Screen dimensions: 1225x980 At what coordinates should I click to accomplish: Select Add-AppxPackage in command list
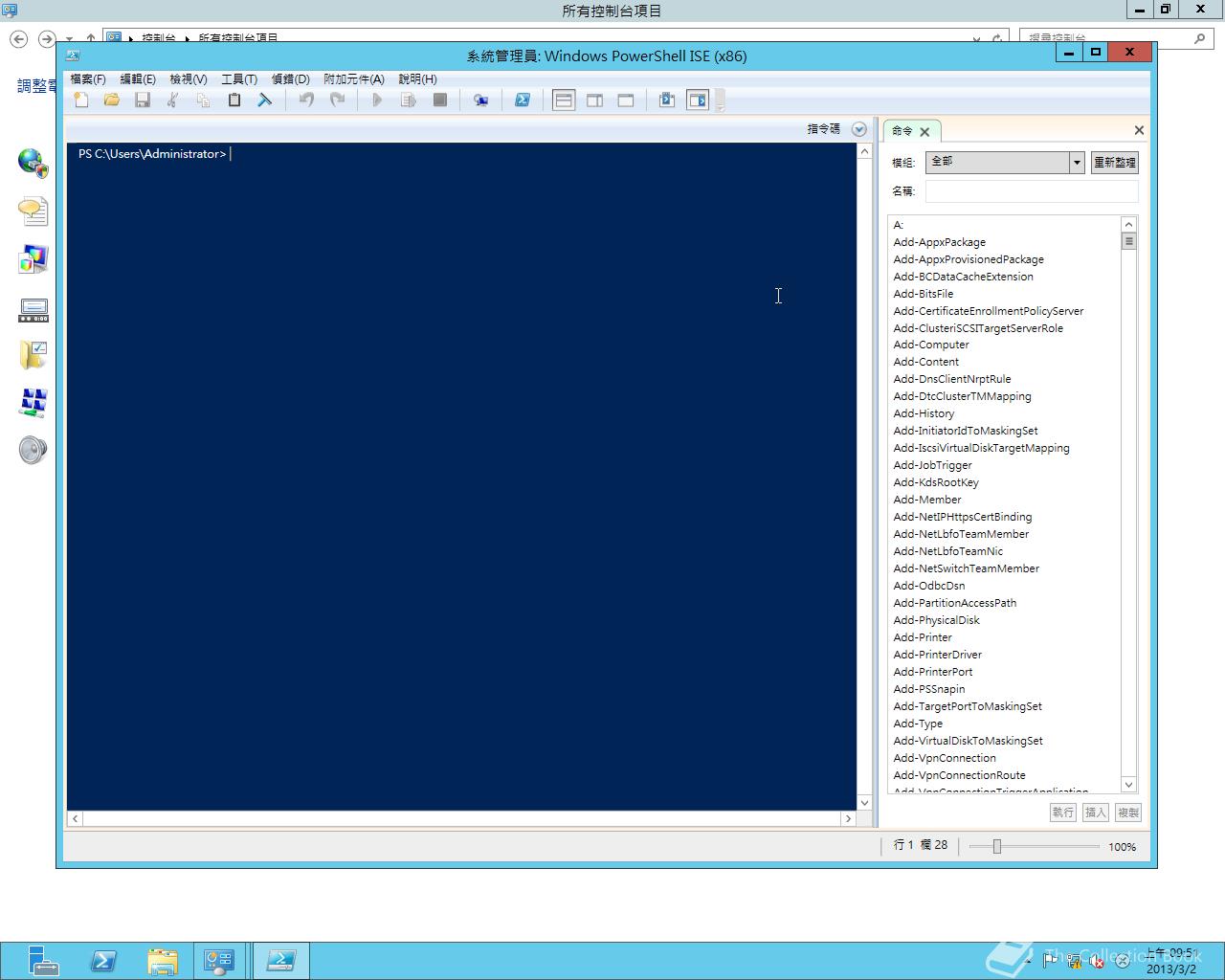coord(939,242)
